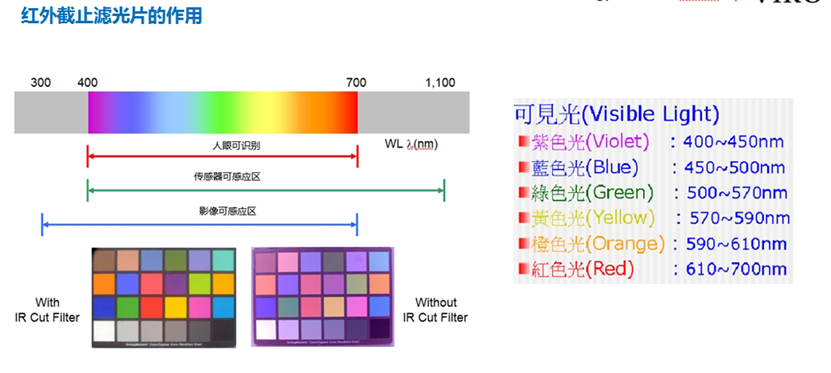Click the red bullet beside 紅色光(Red)
The height and width of the screenshot is (373, 831).
524,269
